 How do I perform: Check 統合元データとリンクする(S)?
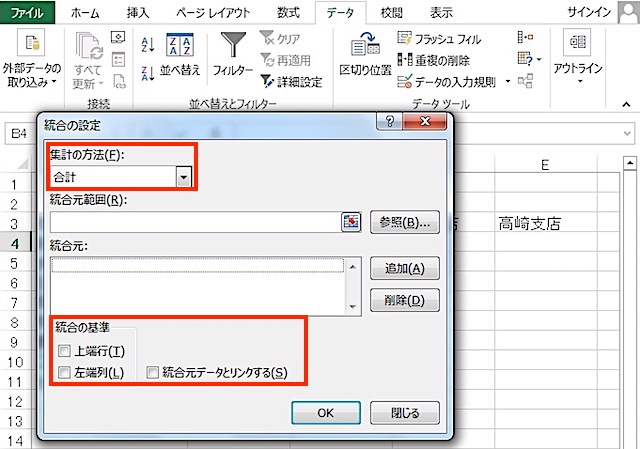pyautogui.click(x=153, y=372)
